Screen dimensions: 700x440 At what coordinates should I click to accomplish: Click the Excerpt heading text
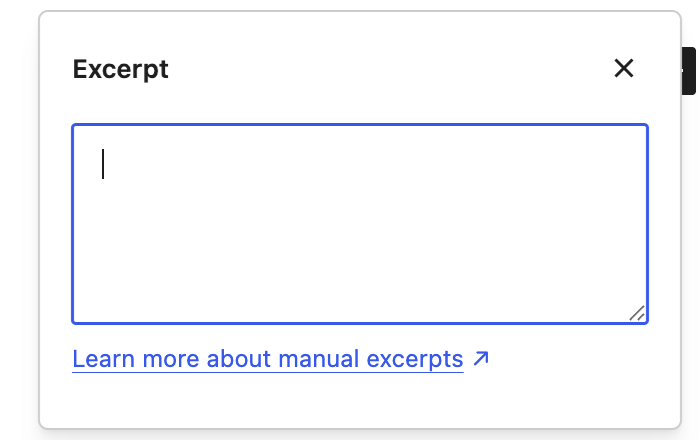(x=121, y=69)
